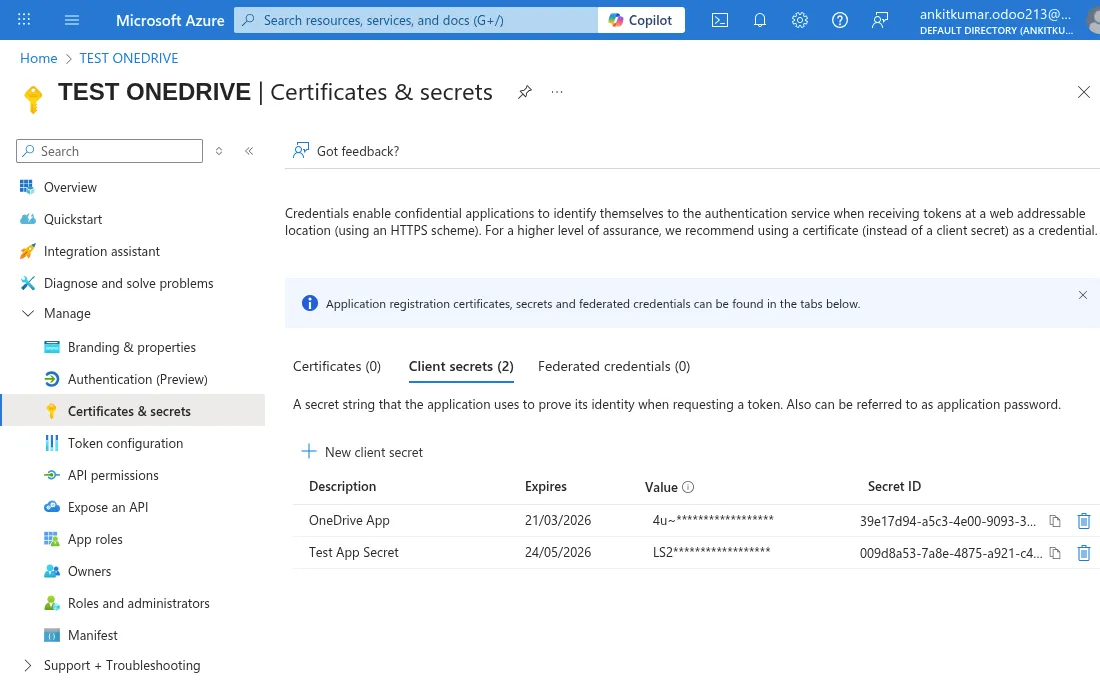Navigate to Home via breadcrumb link
This screenshot has height=684, width=1100.
[38, 58]
